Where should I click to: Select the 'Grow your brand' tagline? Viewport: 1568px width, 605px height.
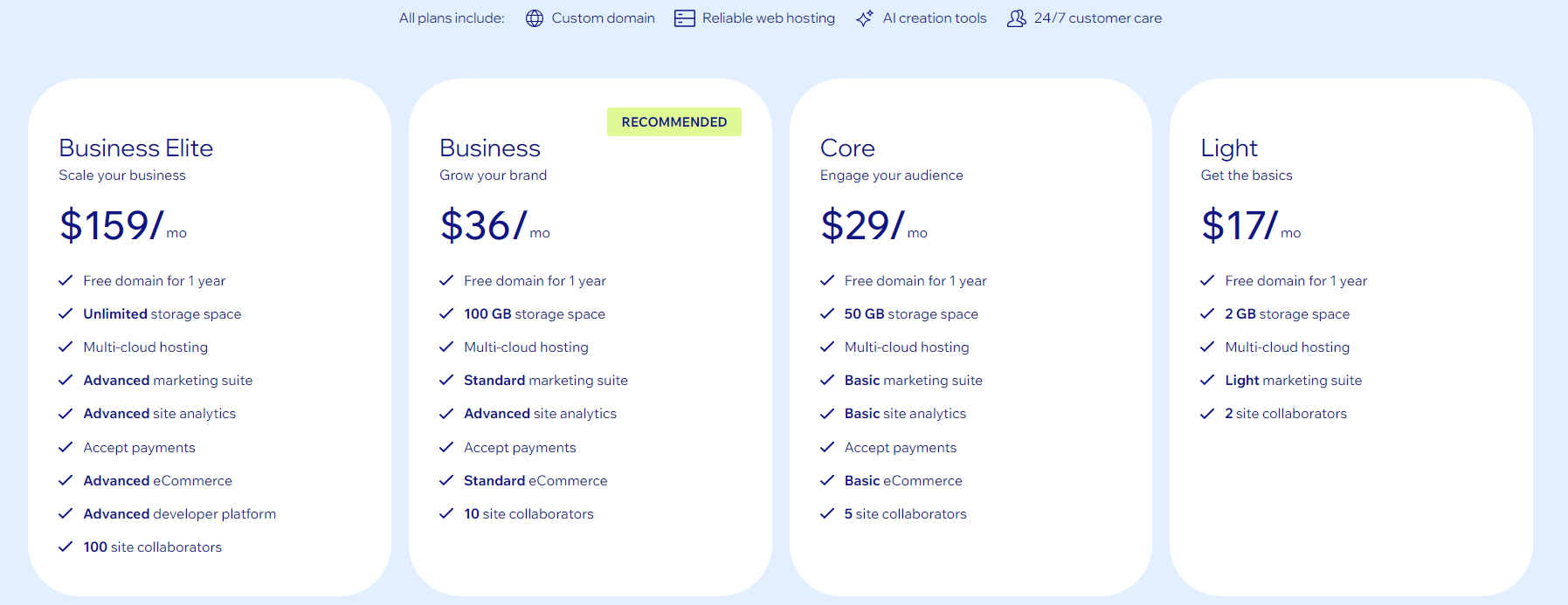[493, 175]
